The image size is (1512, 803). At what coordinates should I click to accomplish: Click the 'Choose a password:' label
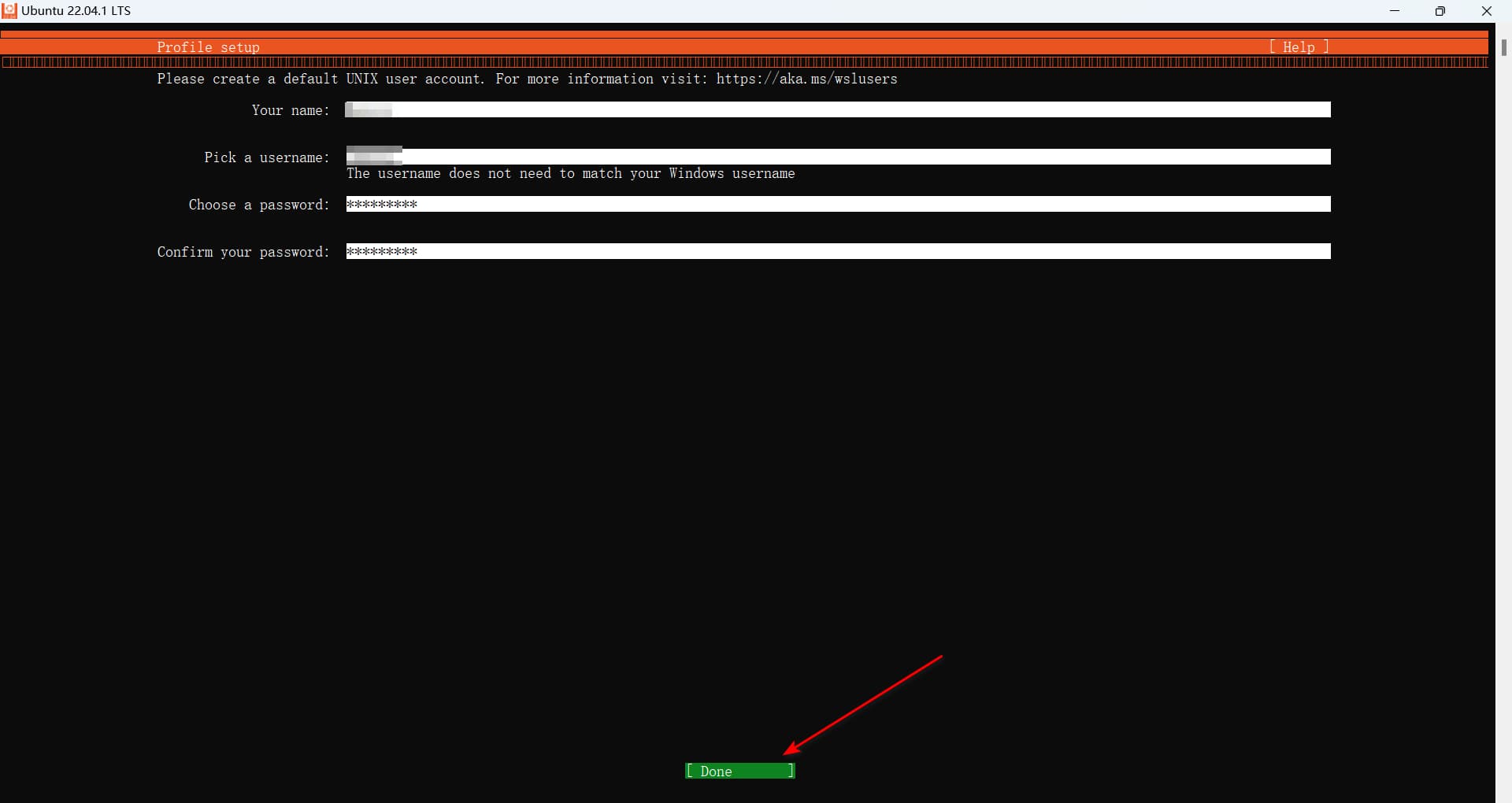[x=259, y=205]
